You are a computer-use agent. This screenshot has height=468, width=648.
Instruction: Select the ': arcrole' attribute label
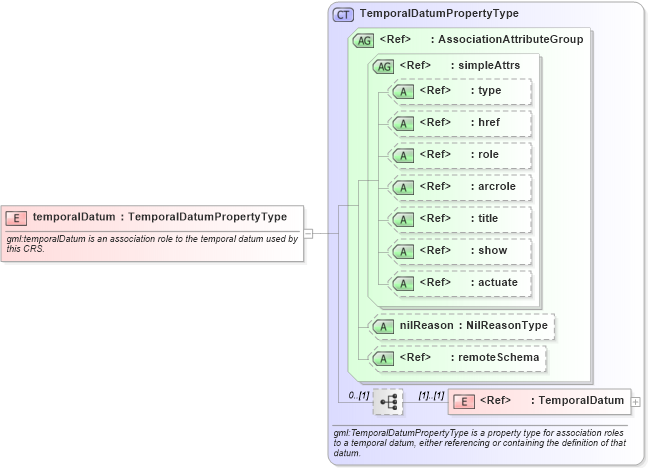[x=493, y=186]
